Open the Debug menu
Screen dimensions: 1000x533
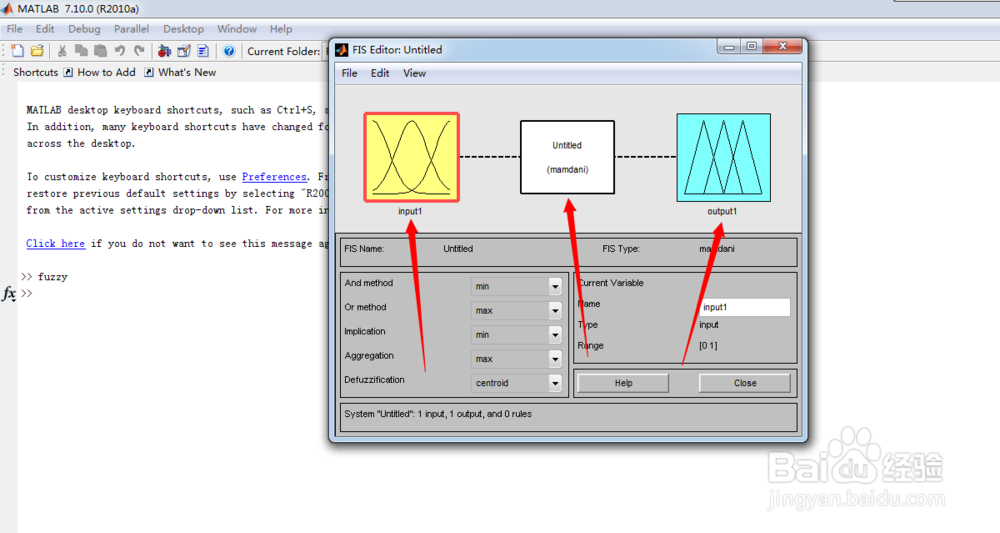(x=84, y=29)
